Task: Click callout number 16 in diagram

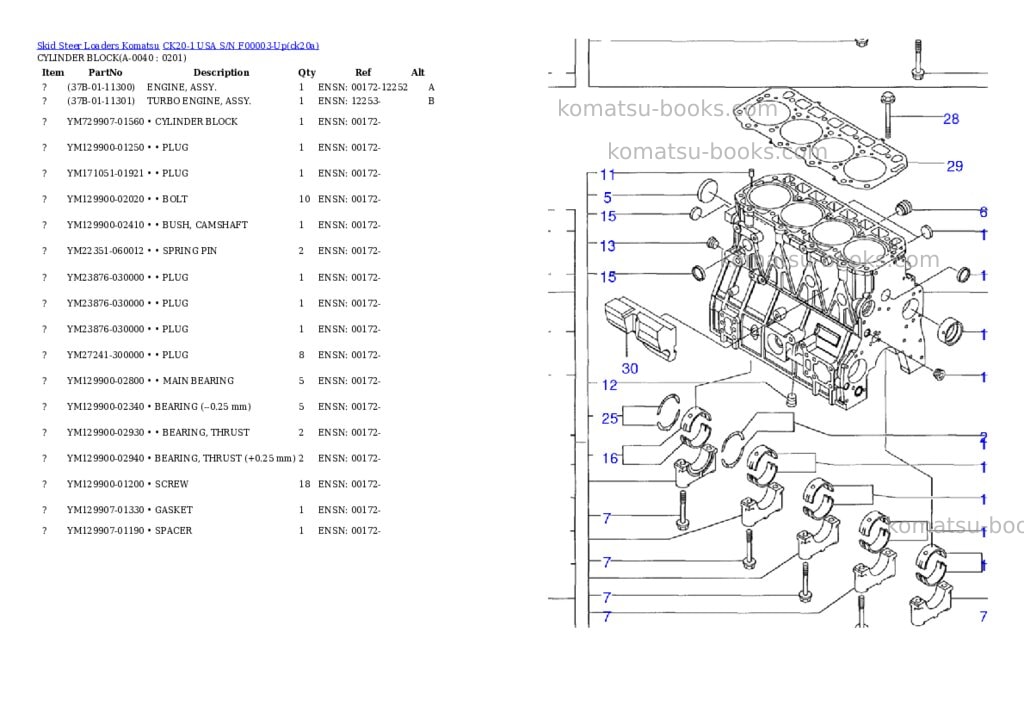Action: click(x=609, y=458)
